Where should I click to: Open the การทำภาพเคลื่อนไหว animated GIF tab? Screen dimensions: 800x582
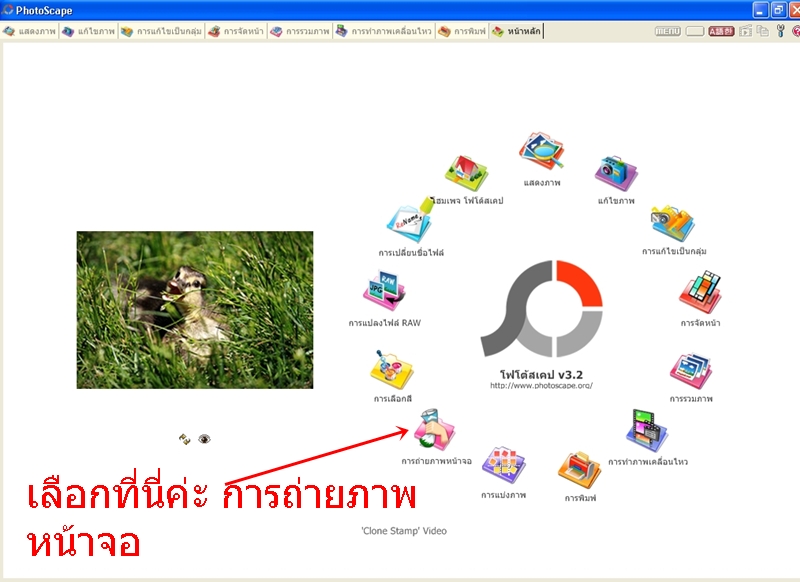point(384,31)
